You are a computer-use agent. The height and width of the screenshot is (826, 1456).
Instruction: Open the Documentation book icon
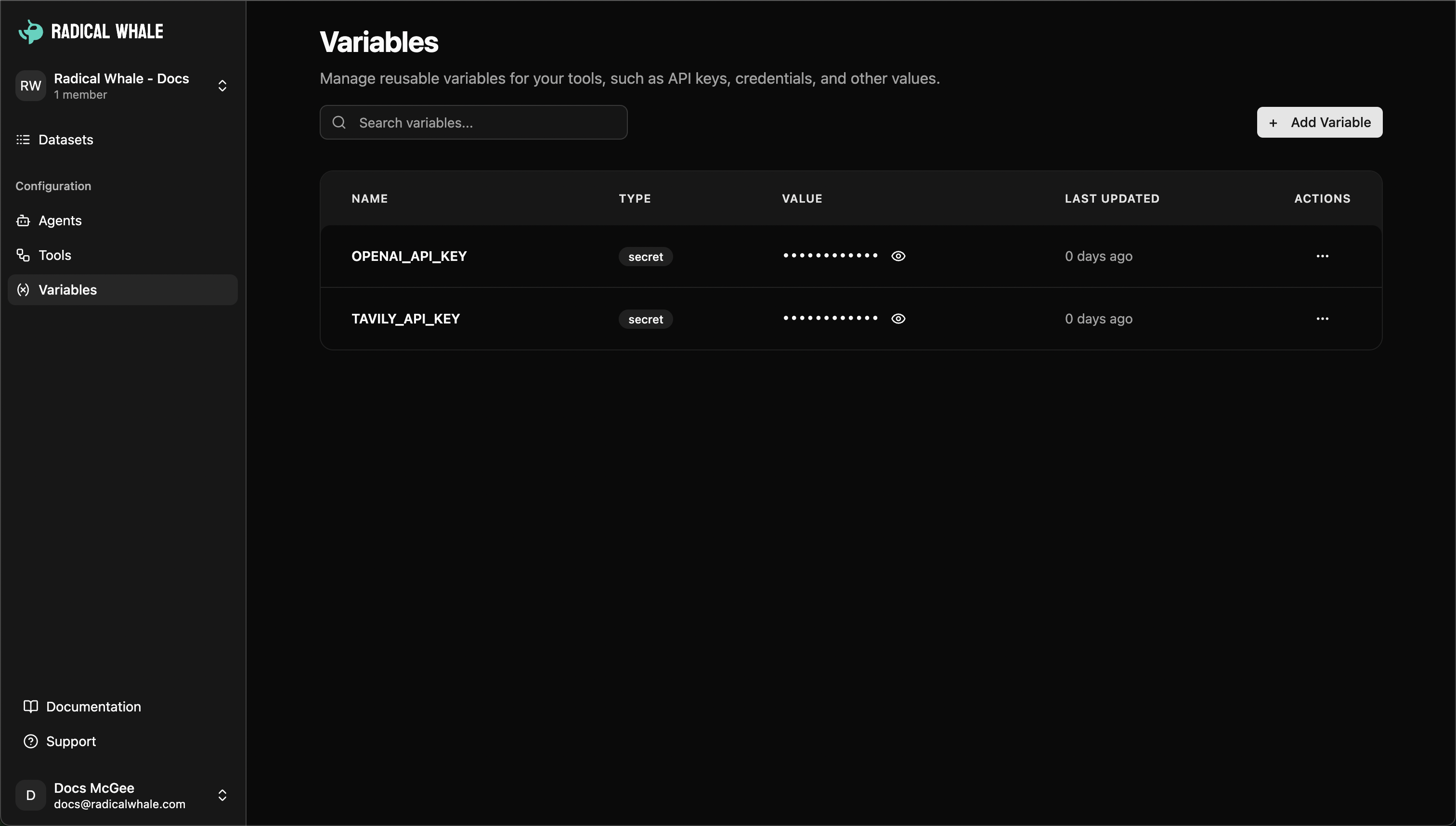pos(31,706)
